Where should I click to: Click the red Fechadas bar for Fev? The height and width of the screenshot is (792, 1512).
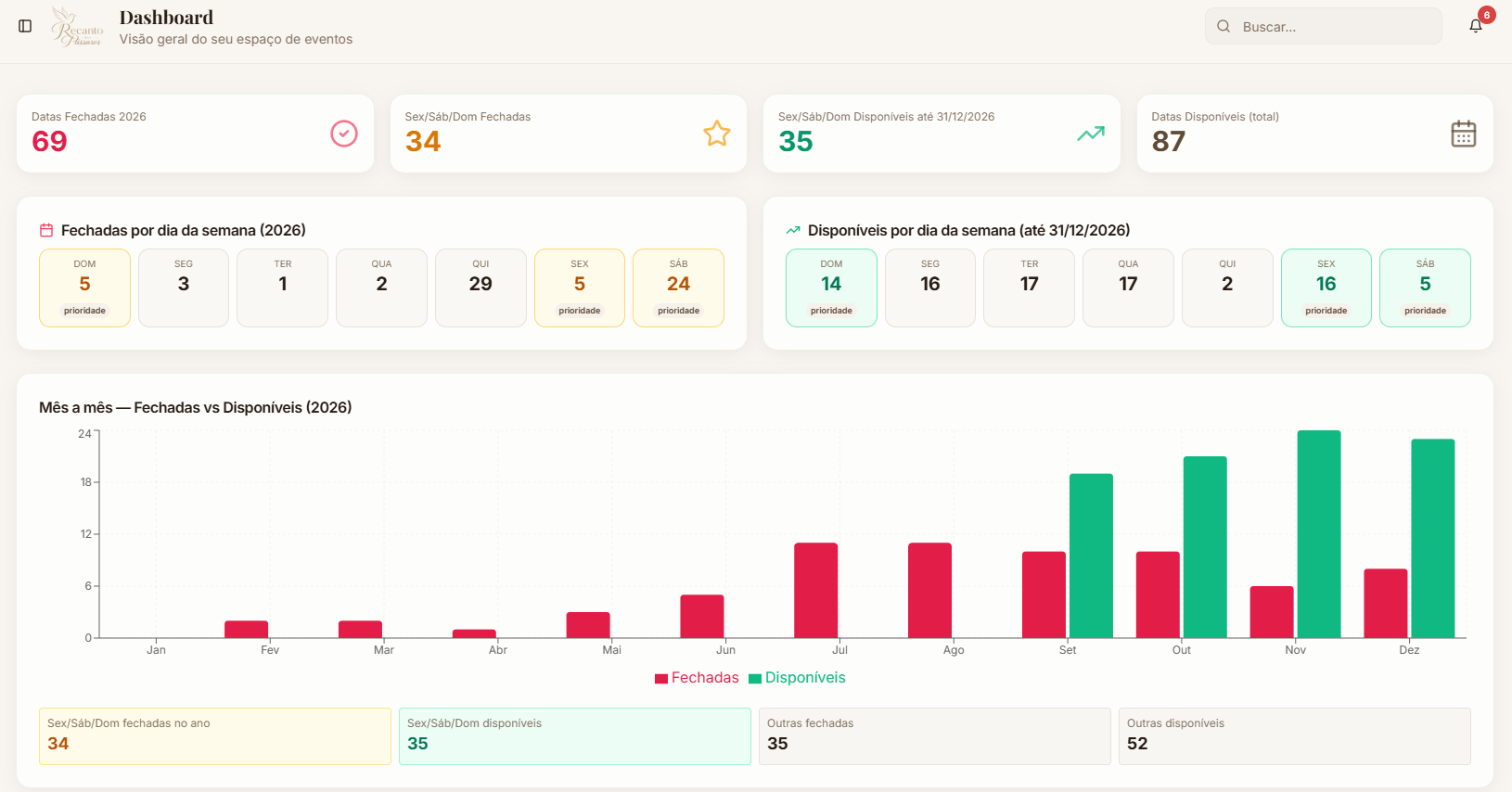point(246,630)
